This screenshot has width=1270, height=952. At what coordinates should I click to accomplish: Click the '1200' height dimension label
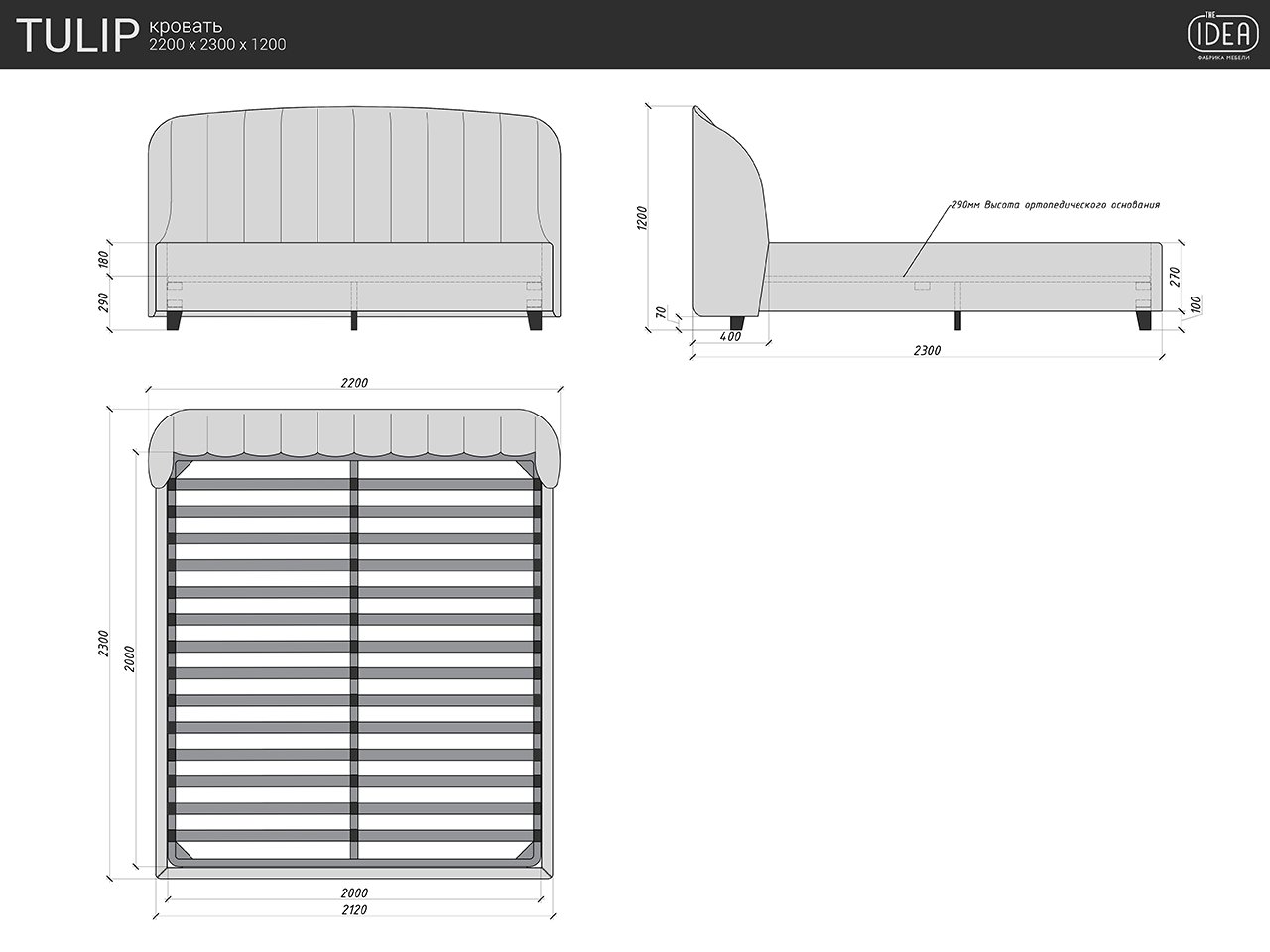[x=641, y=218]
